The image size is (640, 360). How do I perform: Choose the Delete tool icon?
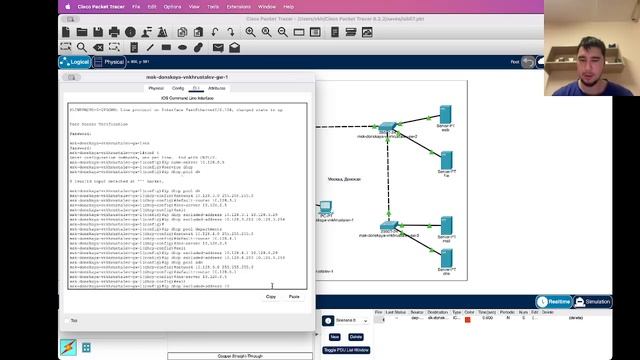[x=98, y=47]
